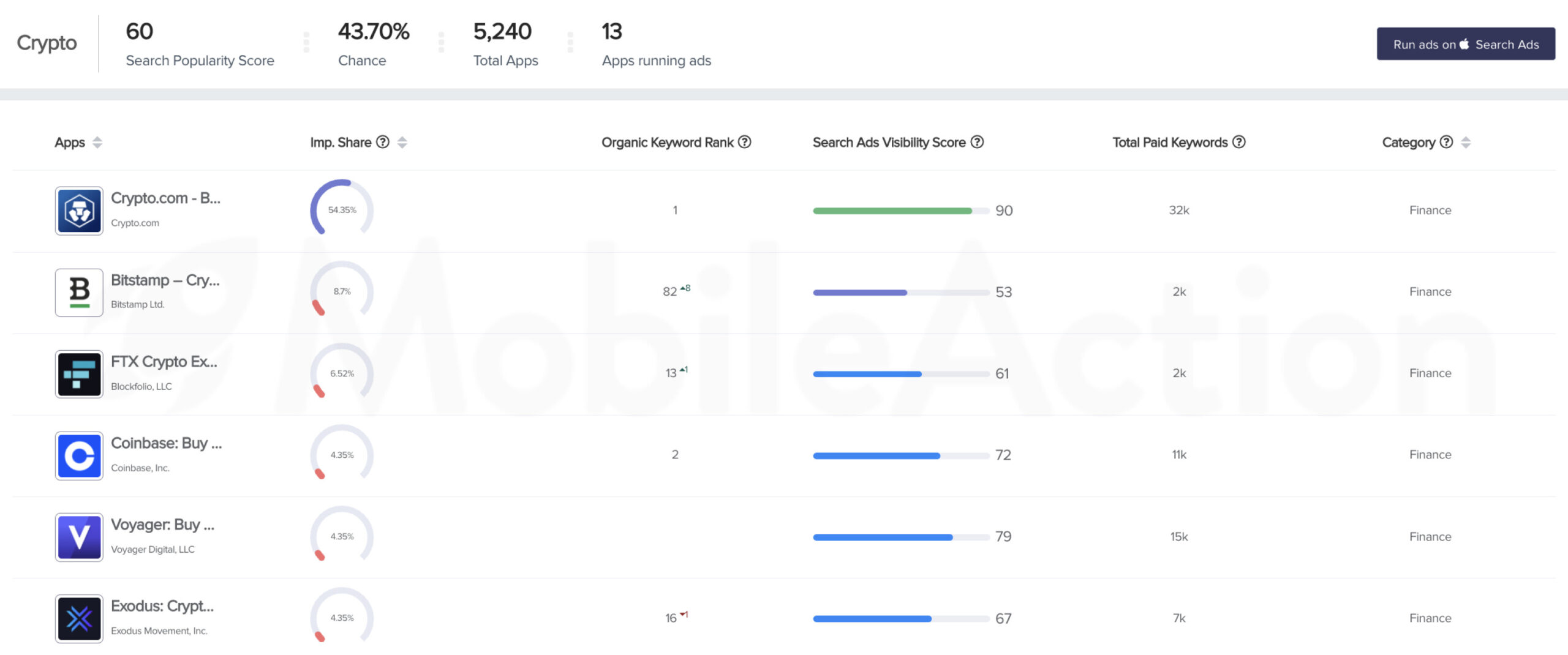This screenshot has width=1568, height=655.
Task: Open Crypto.com - B... app title link
Action: (x=165, y=198)
